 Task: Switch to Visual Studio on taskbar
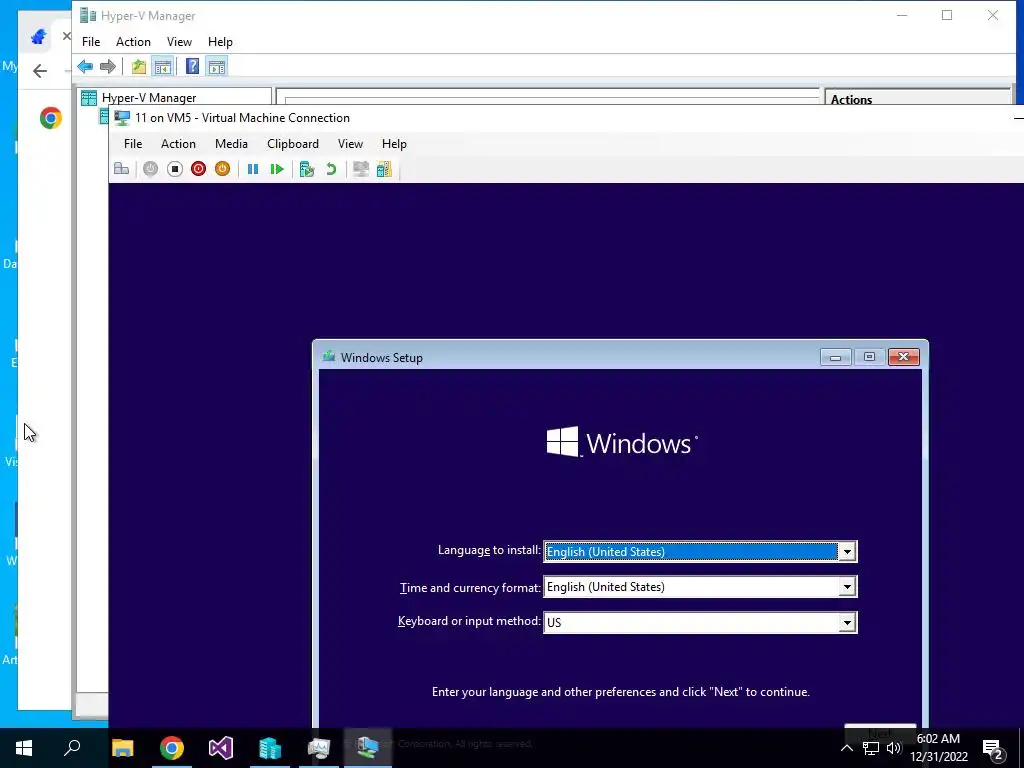pos(221,748)
